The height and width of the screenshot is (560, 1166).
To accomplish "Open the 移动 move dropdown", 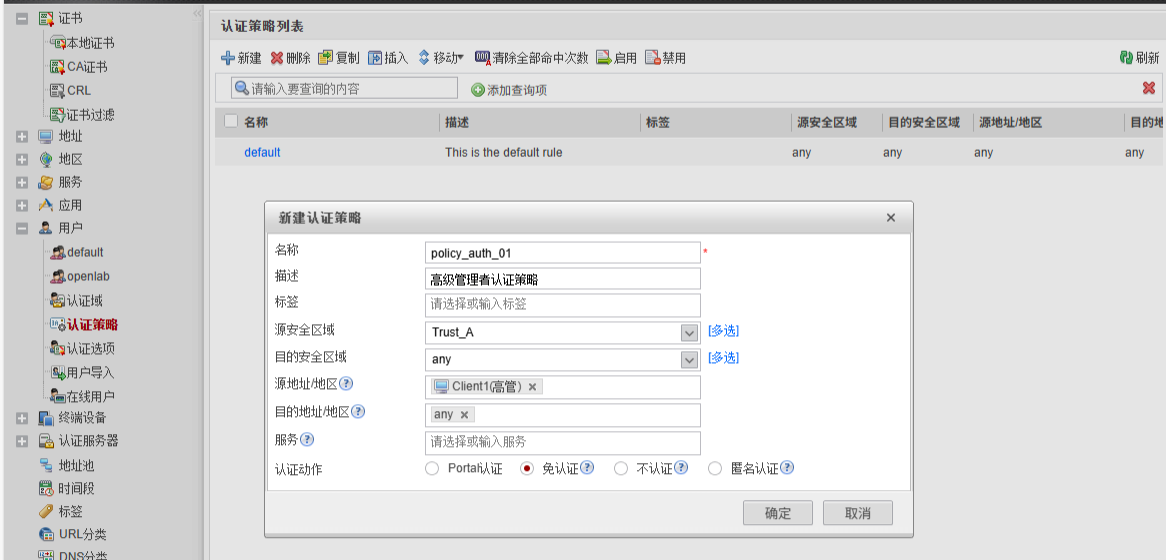I will click(x=442, y=58).
